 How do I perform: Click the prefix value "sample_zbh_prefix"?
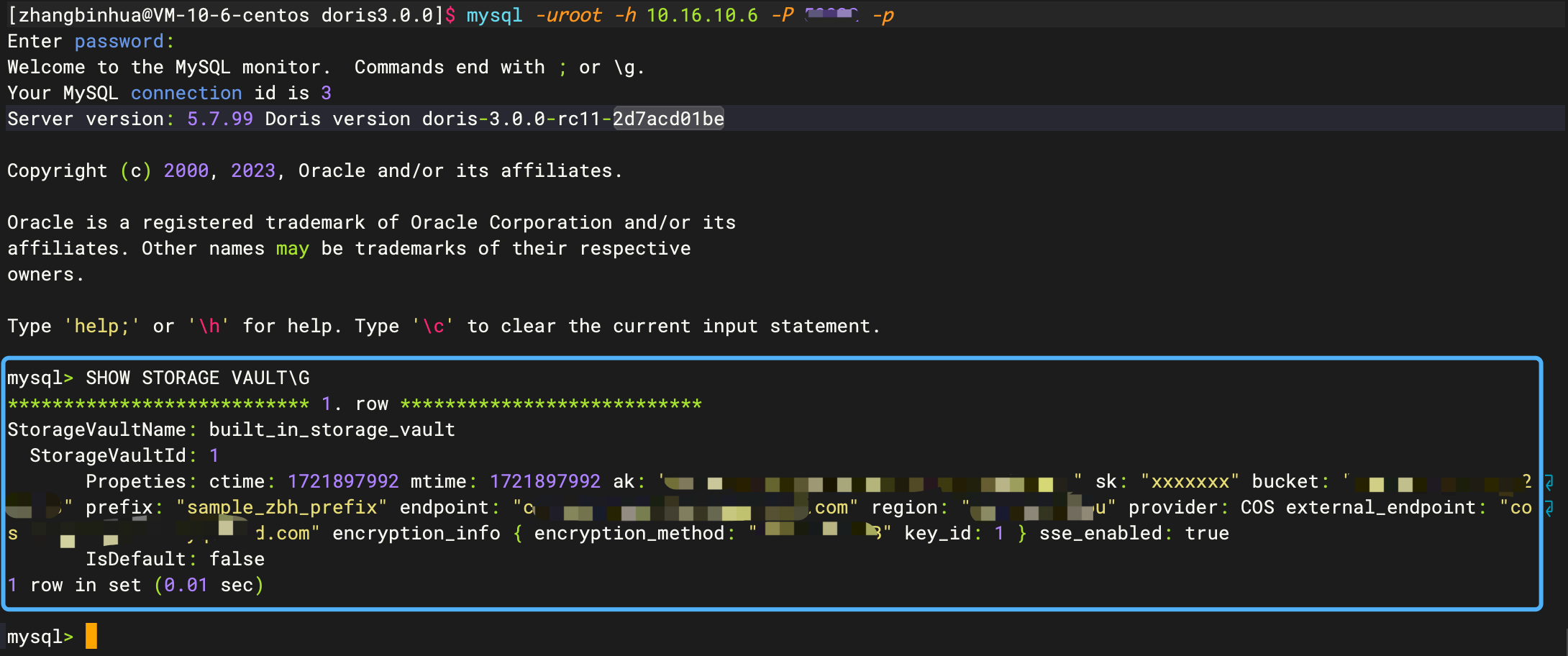coord(281,507)
